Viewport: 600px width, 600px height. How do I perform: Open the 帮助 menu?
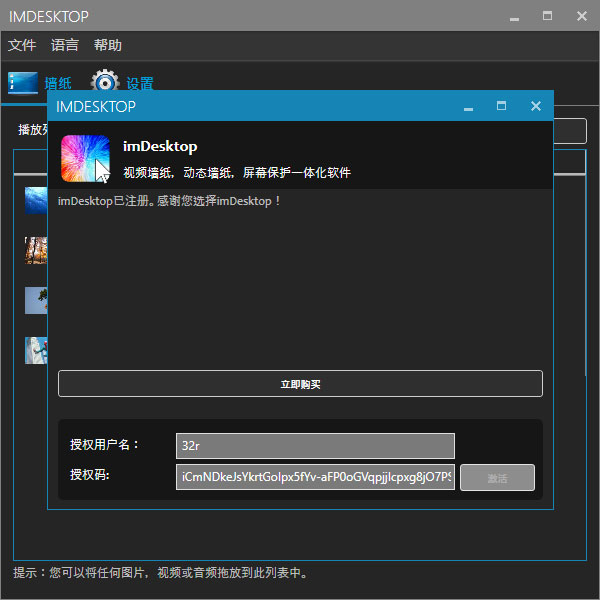pos(108,45)
